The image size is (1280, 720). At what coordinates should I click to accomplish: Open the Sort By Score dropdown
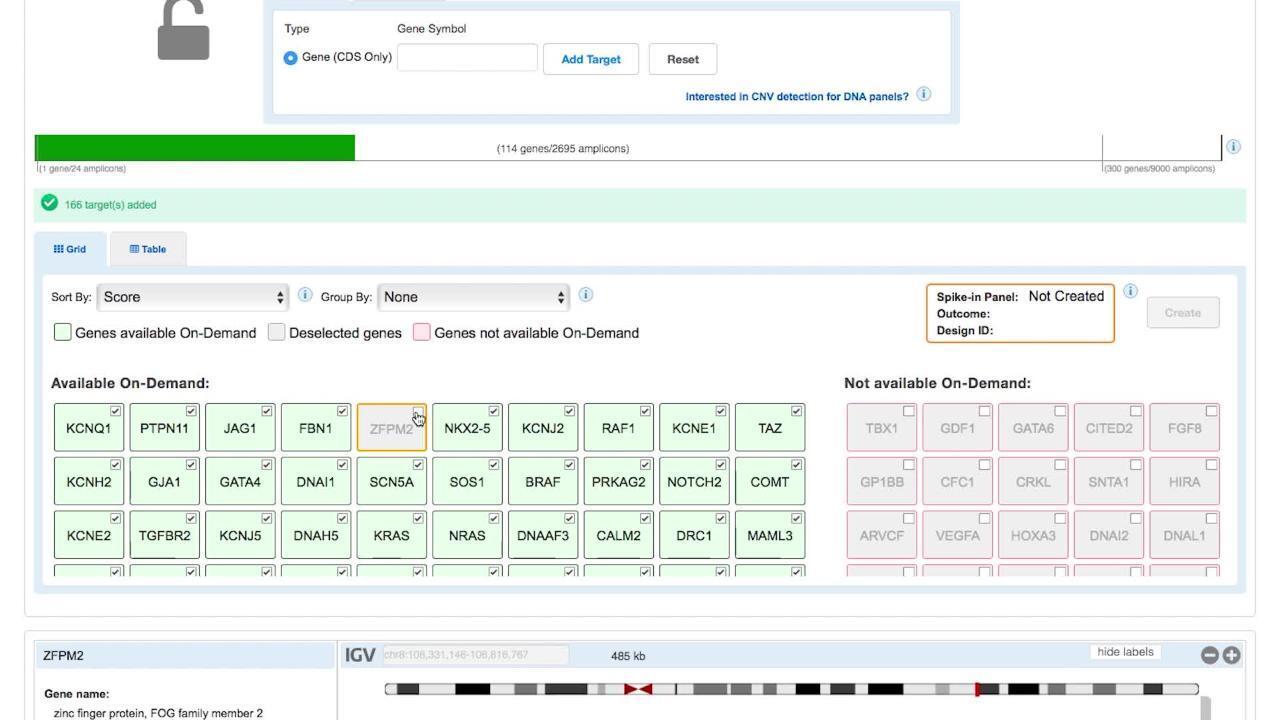[193, 297]
